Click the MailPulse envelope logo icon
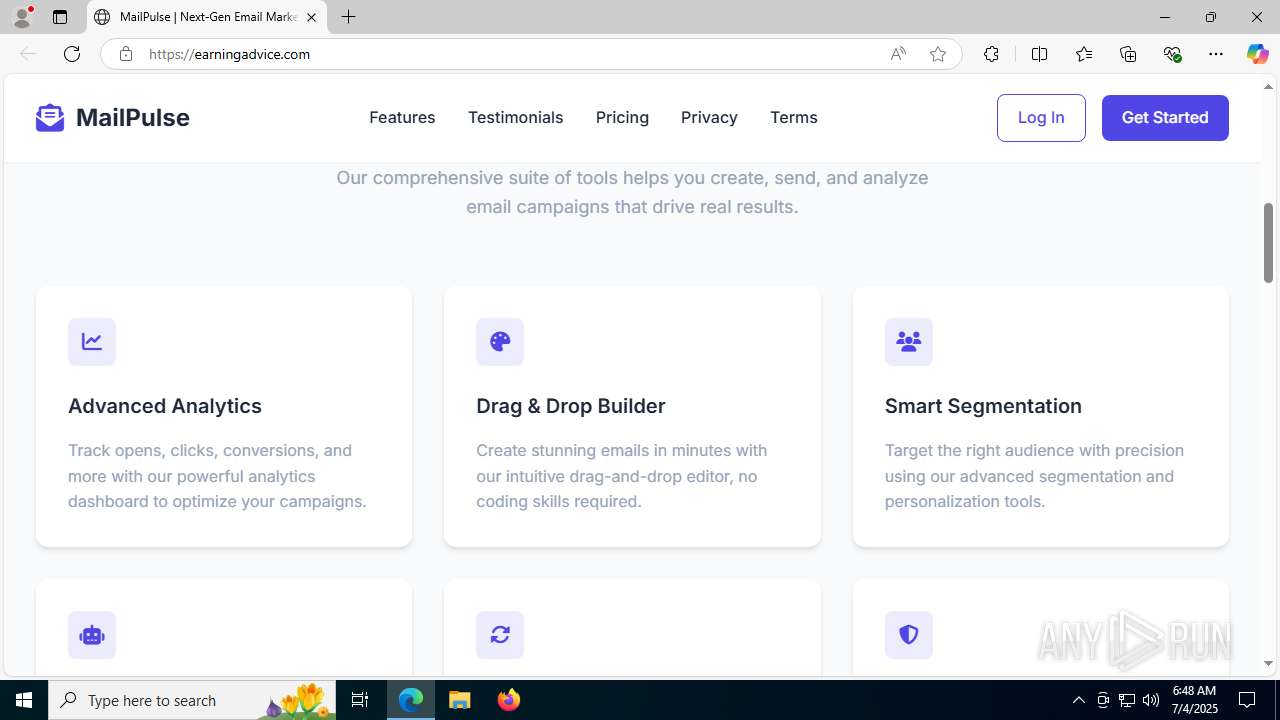1280x720 pixels. (x=50, y=117)
